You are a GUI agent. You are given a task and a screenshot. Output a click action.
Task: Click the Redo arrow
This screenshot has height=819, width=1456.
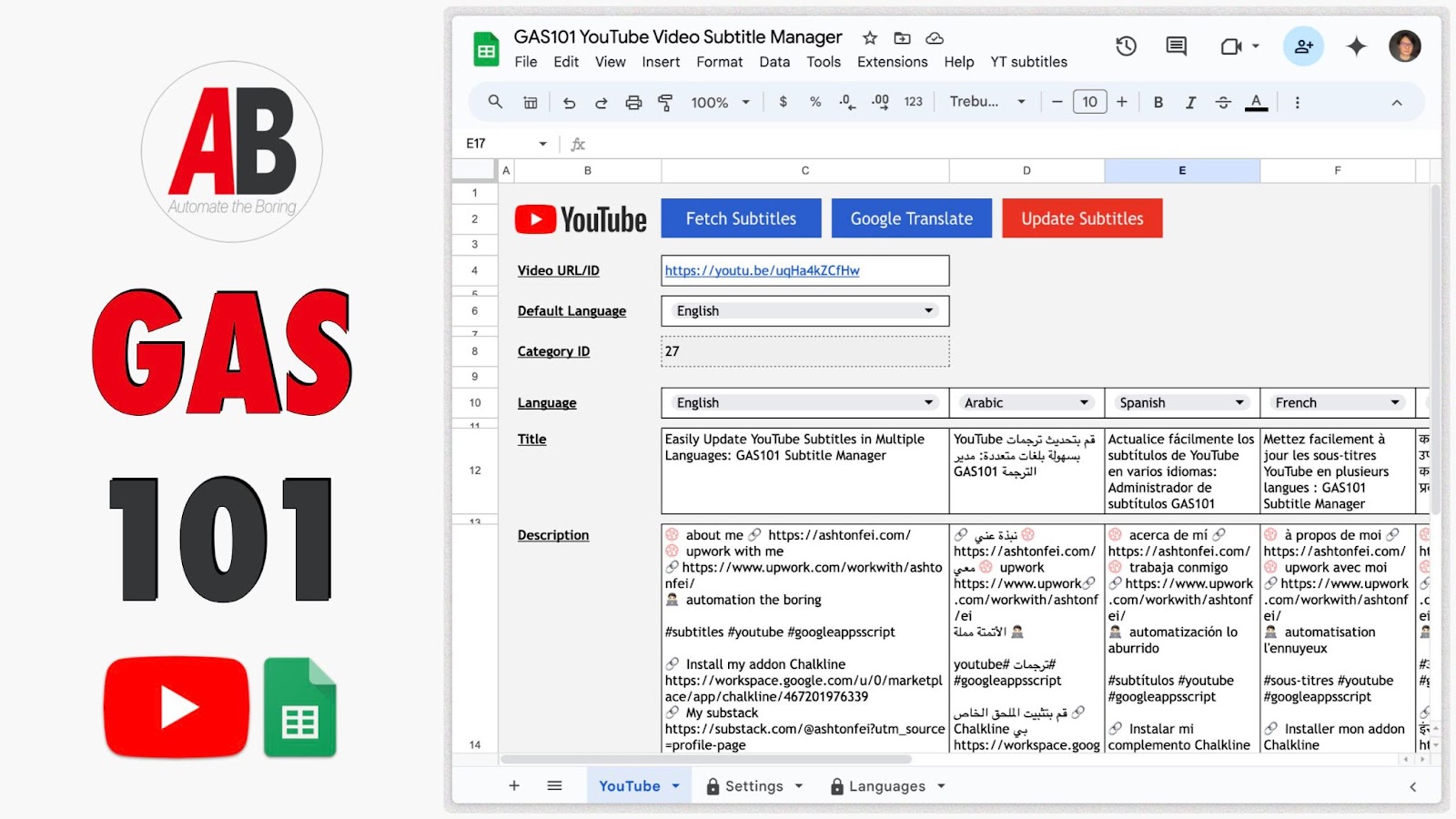[x=602, y=103]
